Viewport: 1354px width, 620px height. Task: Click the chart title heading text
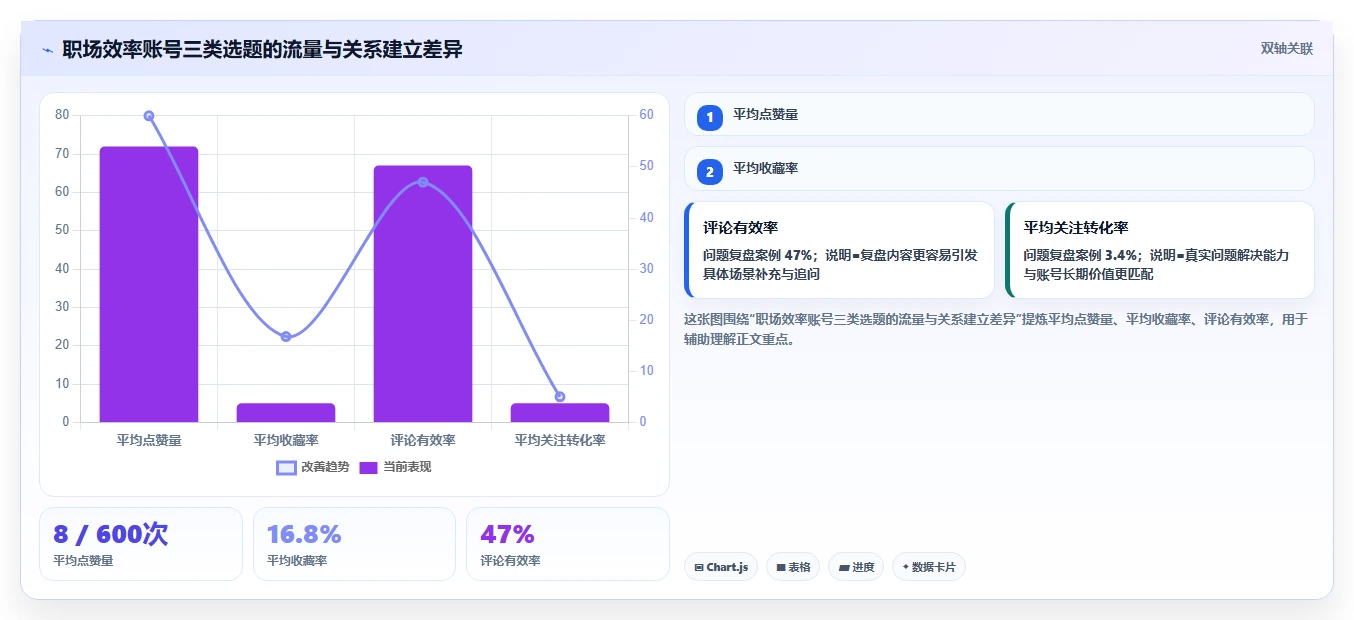pyautogui.click(x=262, y=50)
